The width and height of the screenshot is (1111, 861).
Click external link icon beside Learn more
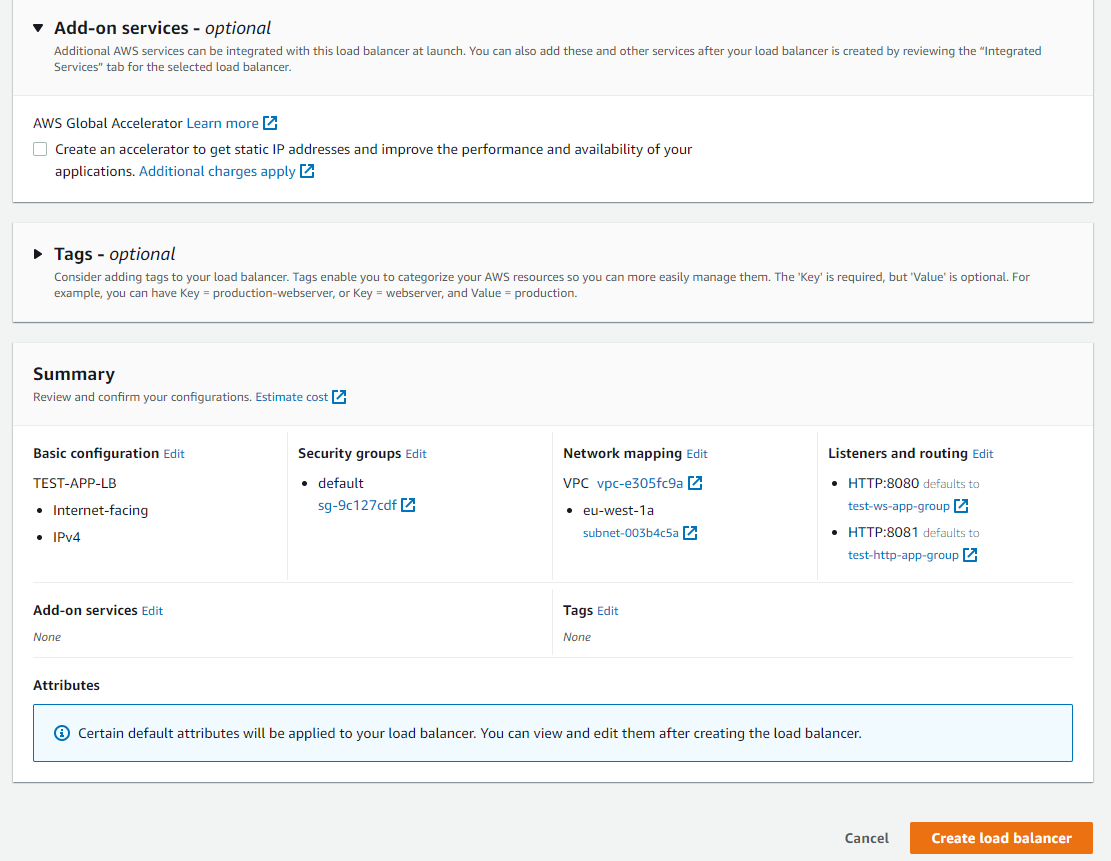[270, 123]
